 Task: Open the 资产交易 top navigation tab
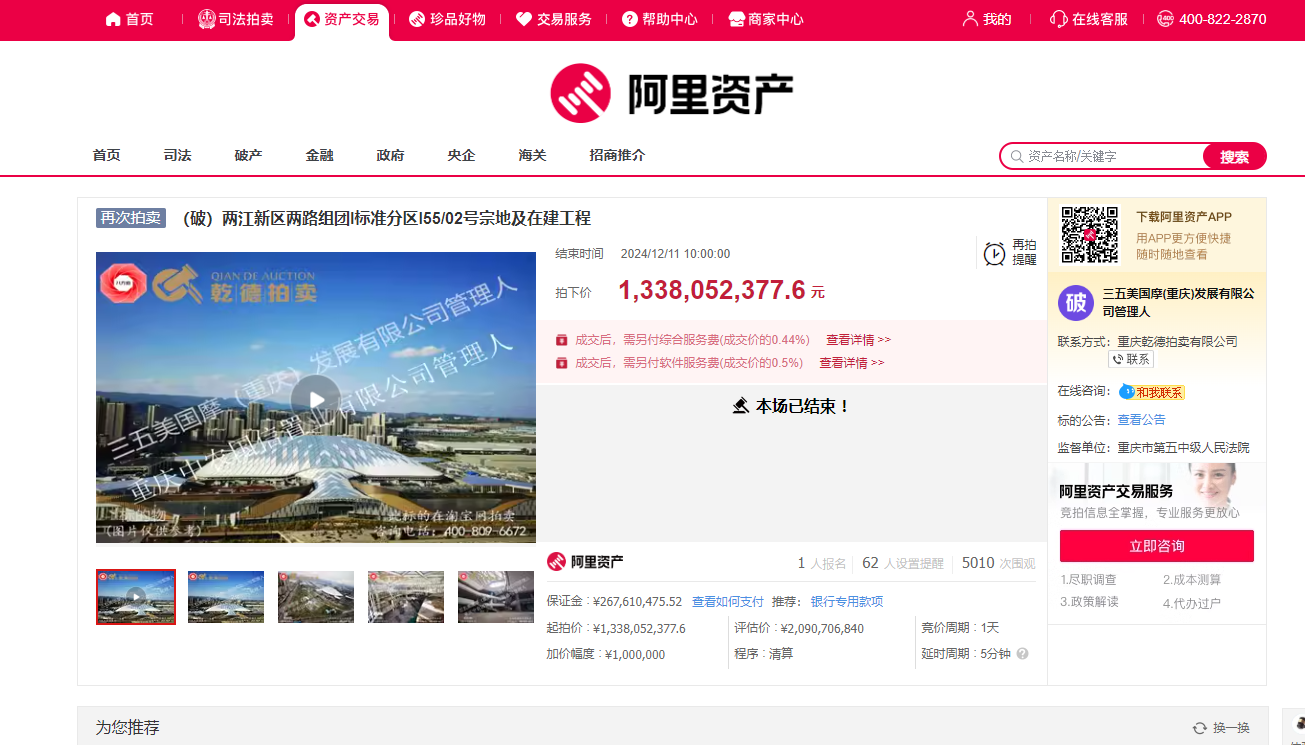[x=342, y=19]
